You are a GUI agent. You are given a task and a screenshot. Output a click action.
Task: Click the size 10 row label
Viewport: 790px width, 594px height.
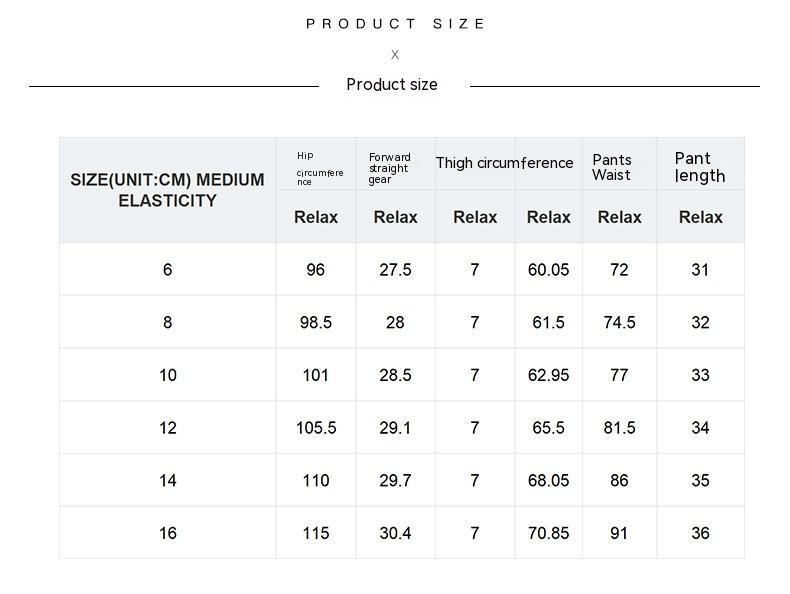[x=167, y=376]
